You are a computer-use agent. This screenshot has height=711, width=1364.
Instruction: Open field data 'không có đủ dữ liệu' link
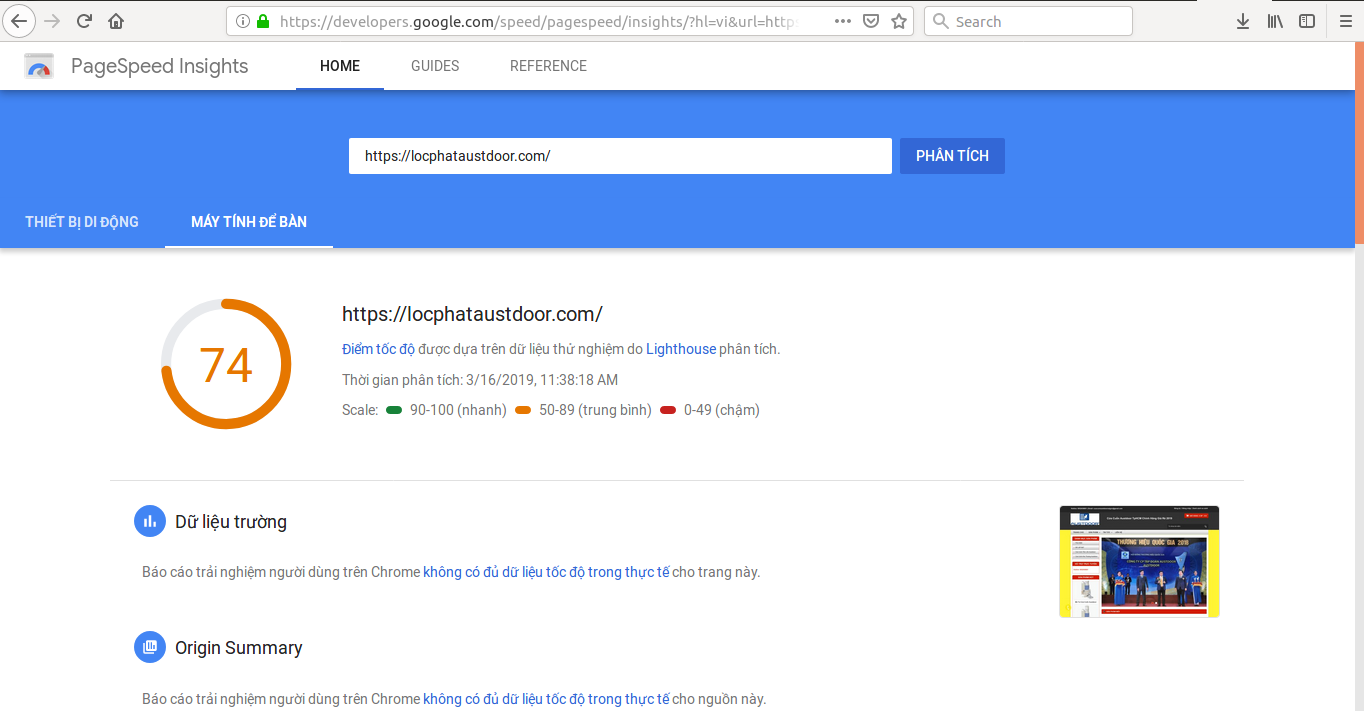546,572
